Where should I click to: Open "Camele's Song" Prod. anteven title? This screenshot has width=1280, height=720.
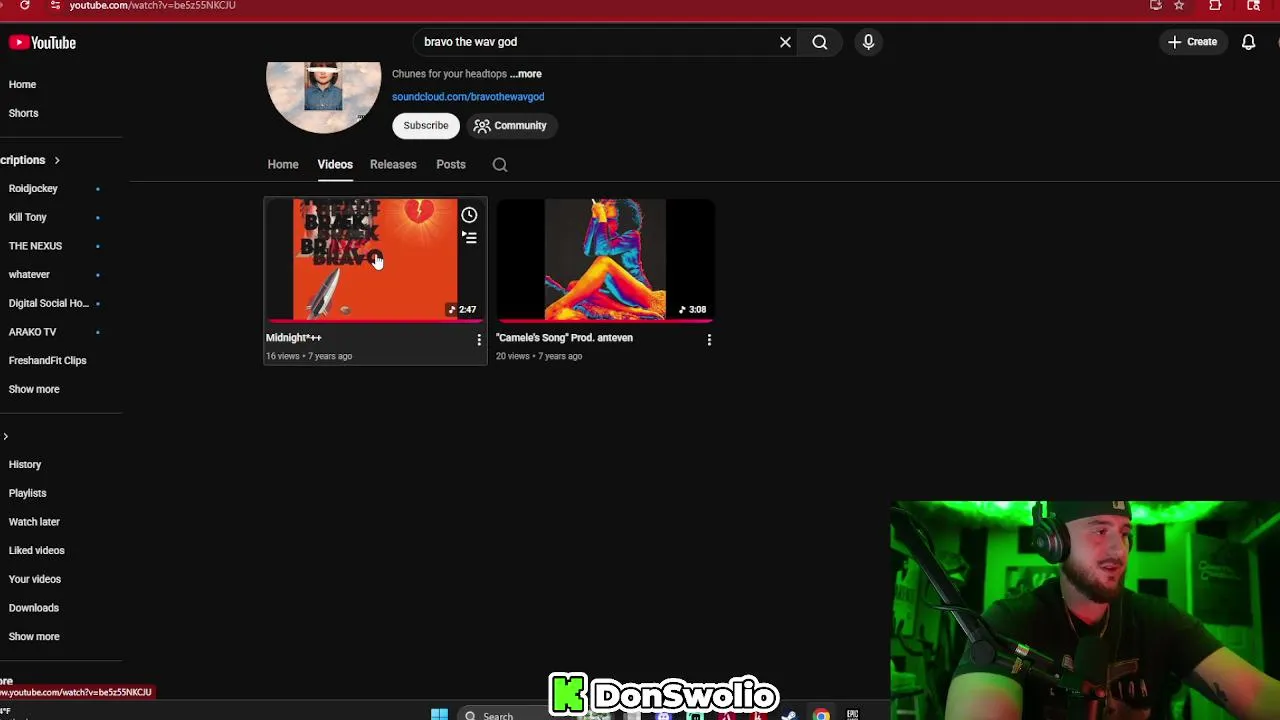tap(564, 338)
